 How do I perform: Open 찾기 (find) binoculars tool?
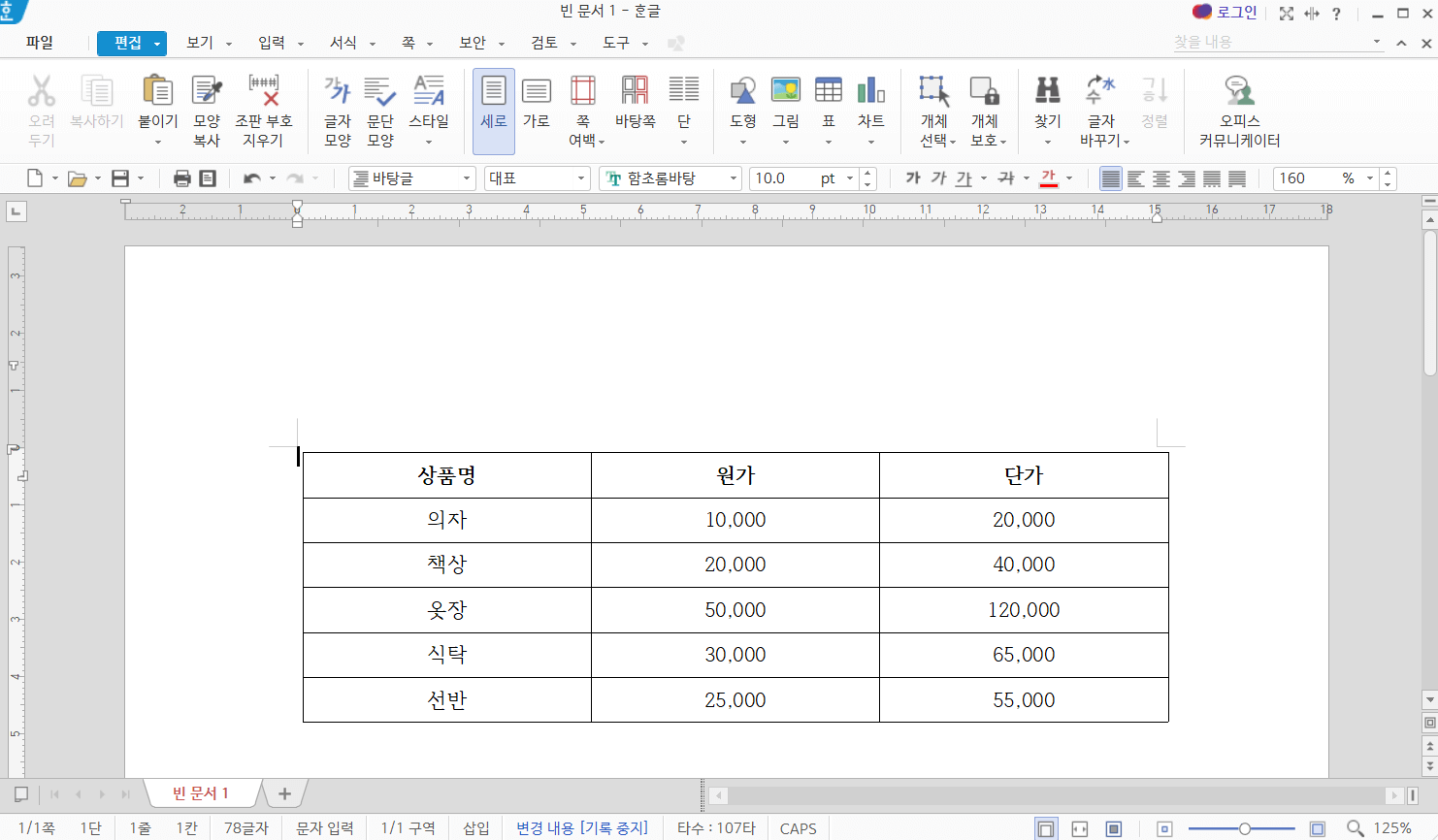(1048, 91)
